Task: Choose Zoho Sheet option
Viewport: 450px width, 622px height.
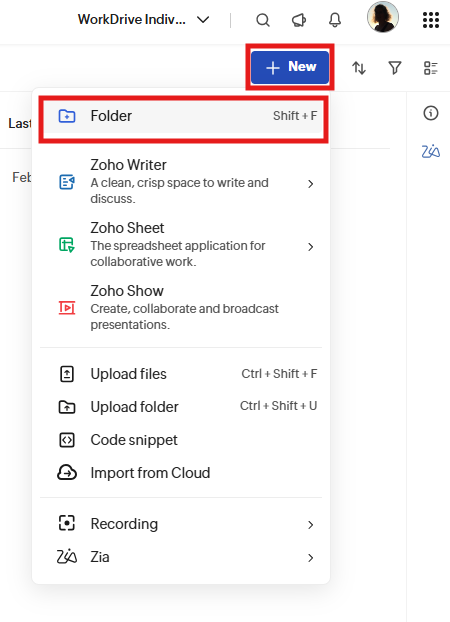Action: click(181, 244)
